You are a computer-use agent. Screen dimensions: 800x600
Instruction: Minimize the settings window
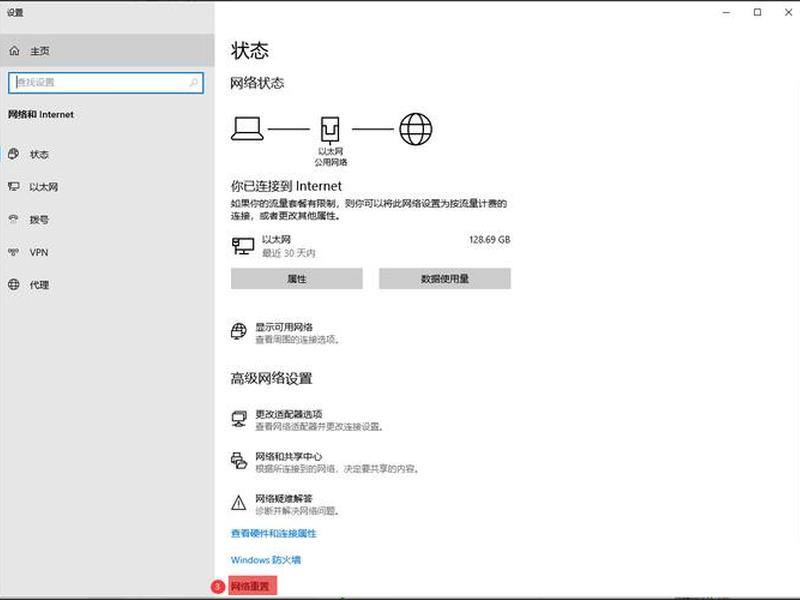[x=727, y=12]
